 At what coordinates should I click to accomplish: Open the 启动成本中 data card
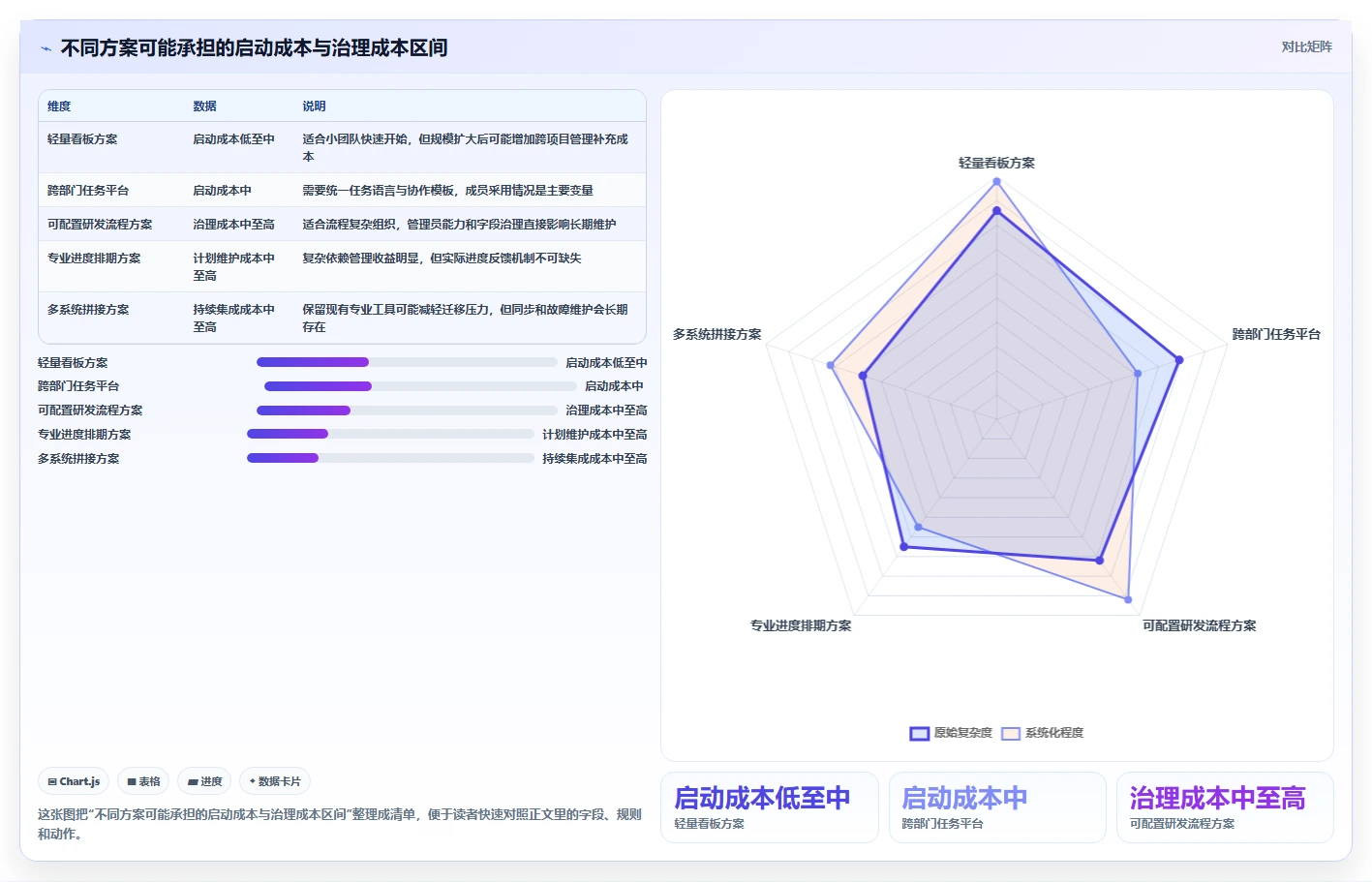(x=997, y=807)
